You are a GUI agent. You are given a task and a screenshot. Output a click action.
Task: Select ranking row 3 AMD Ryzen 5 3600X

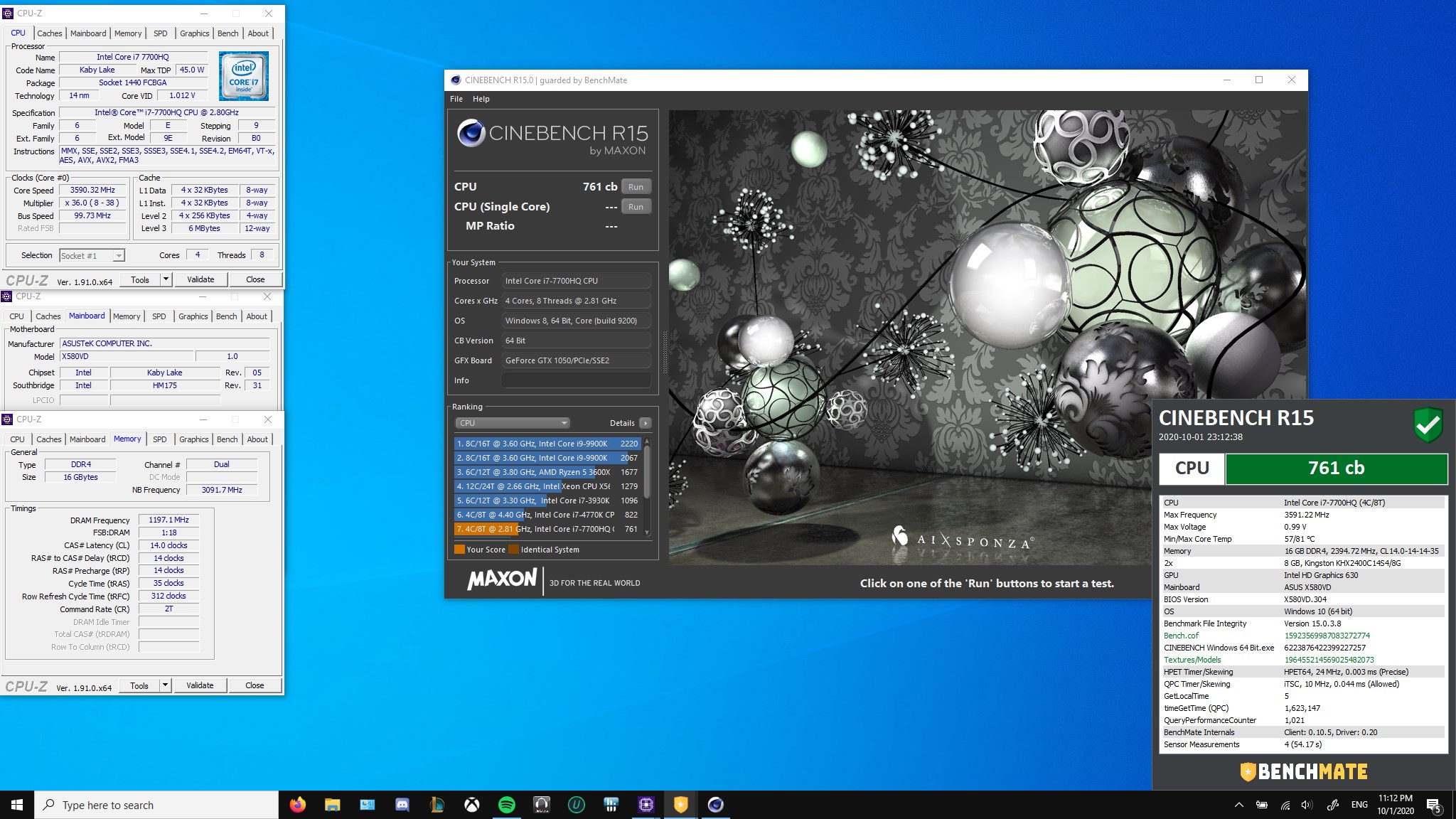click(547, 472)
